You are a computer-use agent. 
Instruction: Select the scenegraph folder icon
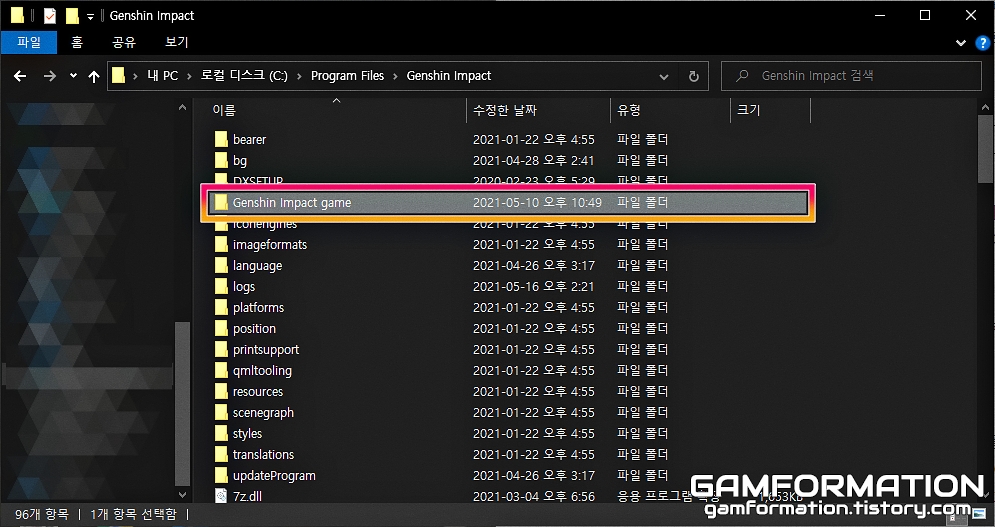pyautogui.click(x=221, y=412)
